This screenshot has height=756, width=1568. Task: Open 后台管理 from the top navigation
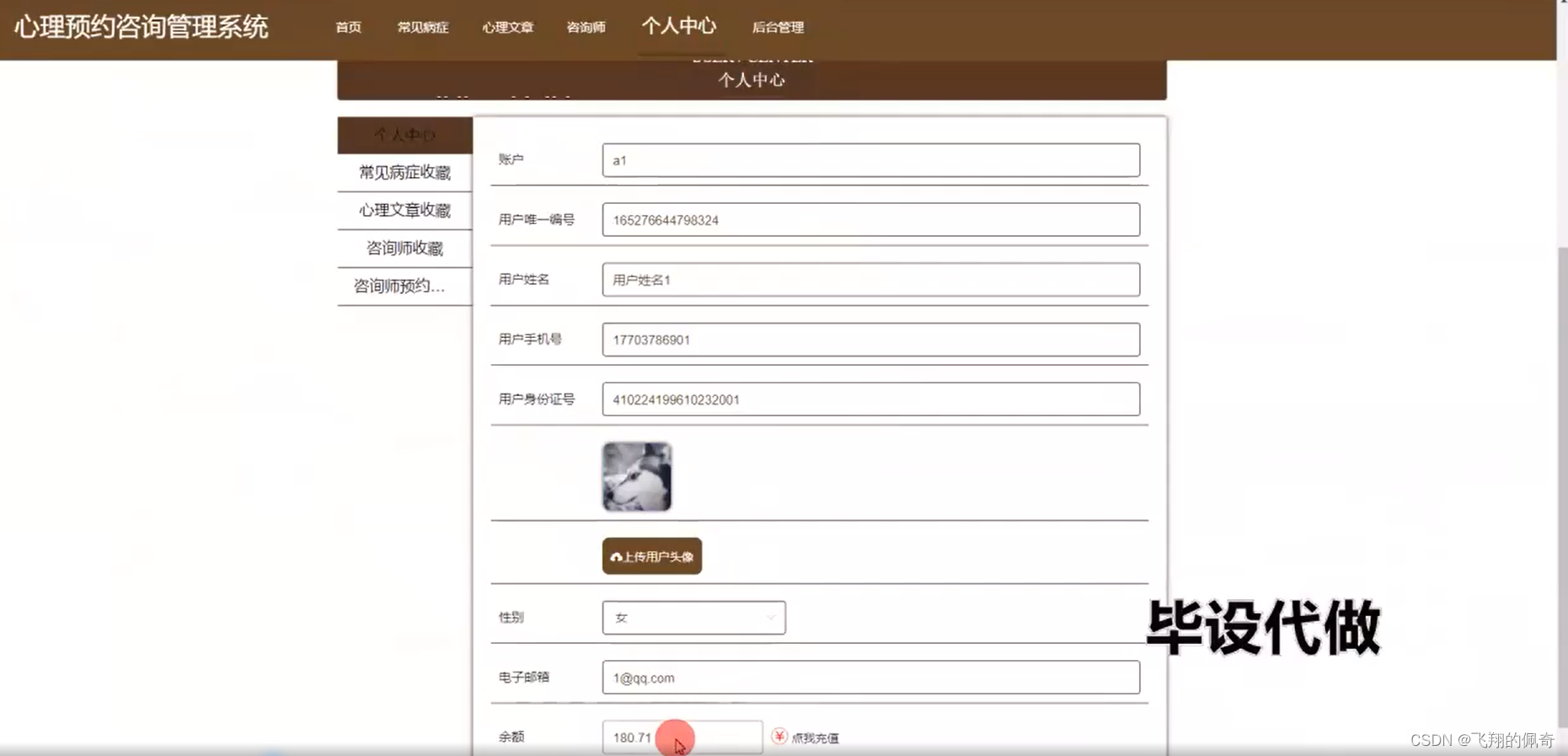click(x=778, y=27)
